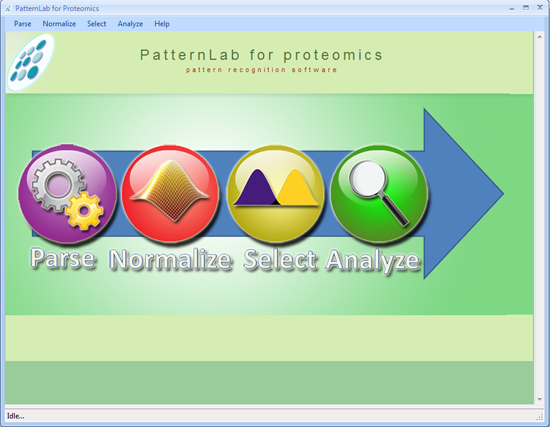Viewport: 550px width, 427px height.
Task: Open the Analyze menu
Action: (x=130, y=24)
